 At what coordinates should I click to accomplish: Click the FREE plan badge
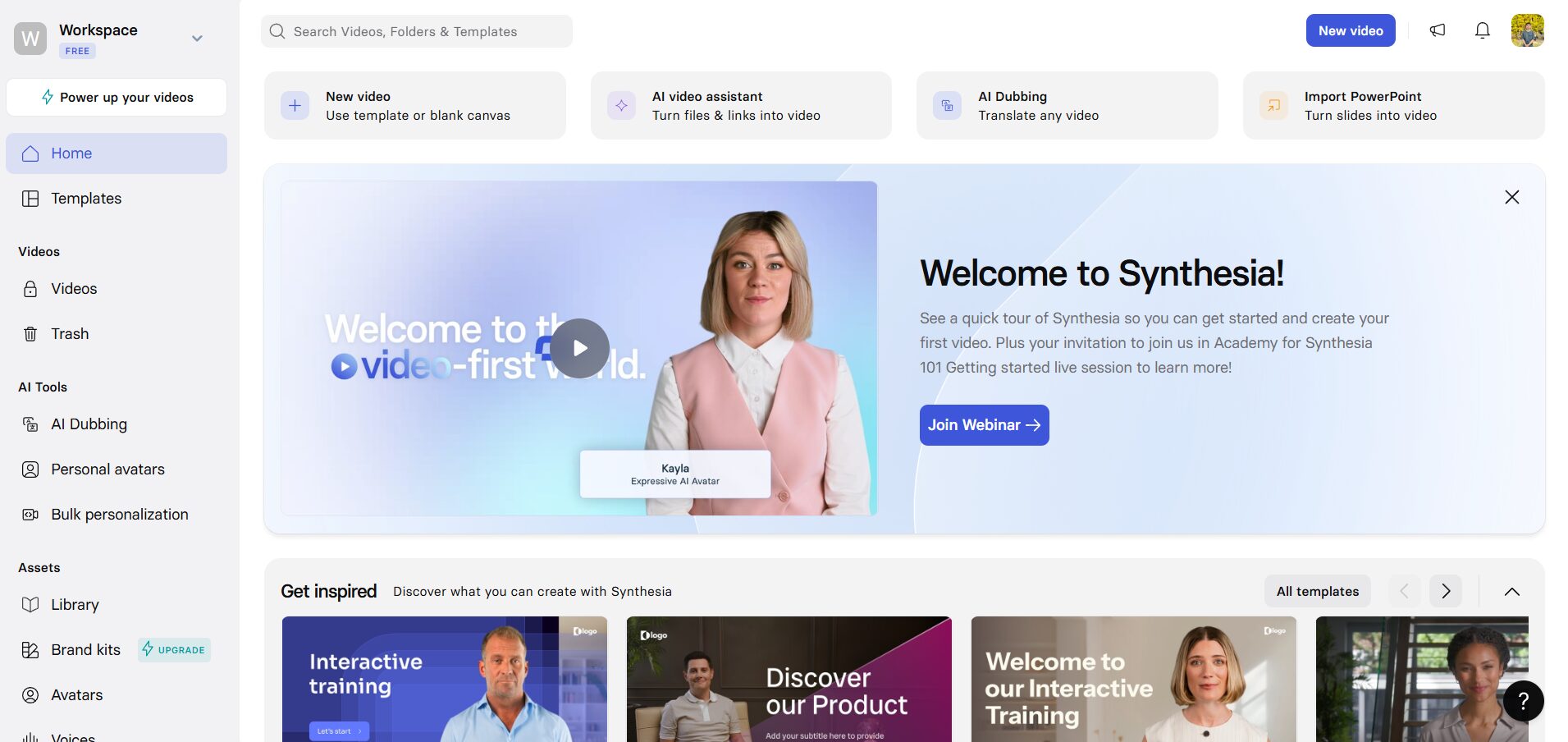(x=77, y=51)
